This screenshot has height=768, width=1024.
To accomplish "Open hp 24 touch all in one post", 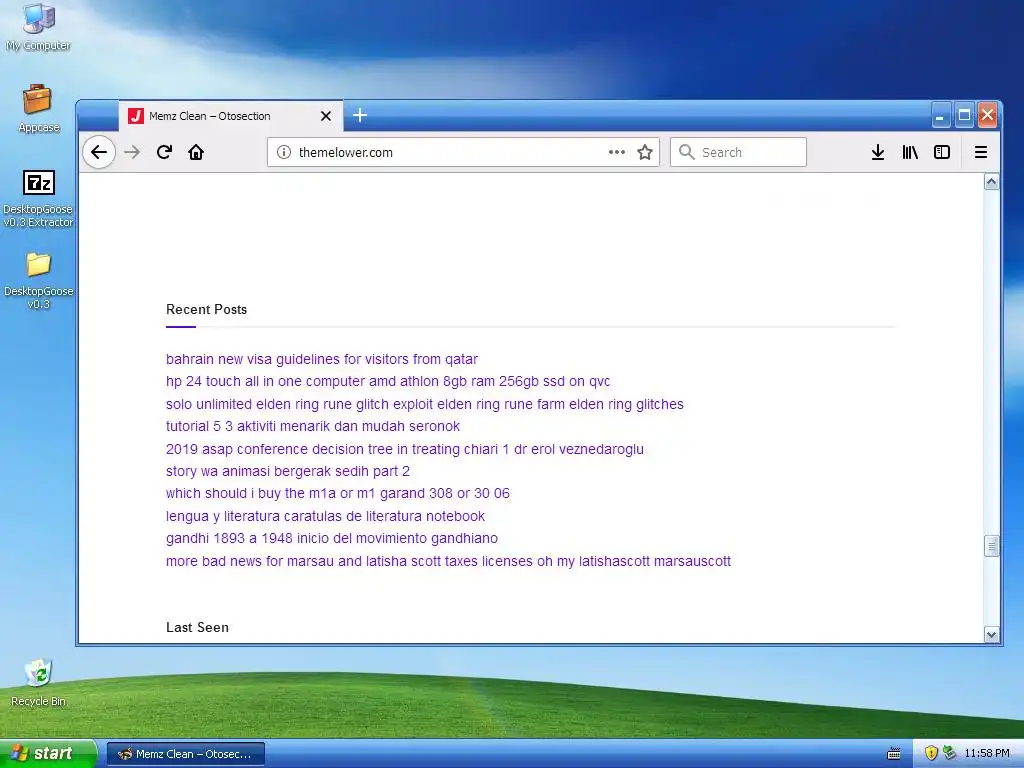I will tap(388, 381).
